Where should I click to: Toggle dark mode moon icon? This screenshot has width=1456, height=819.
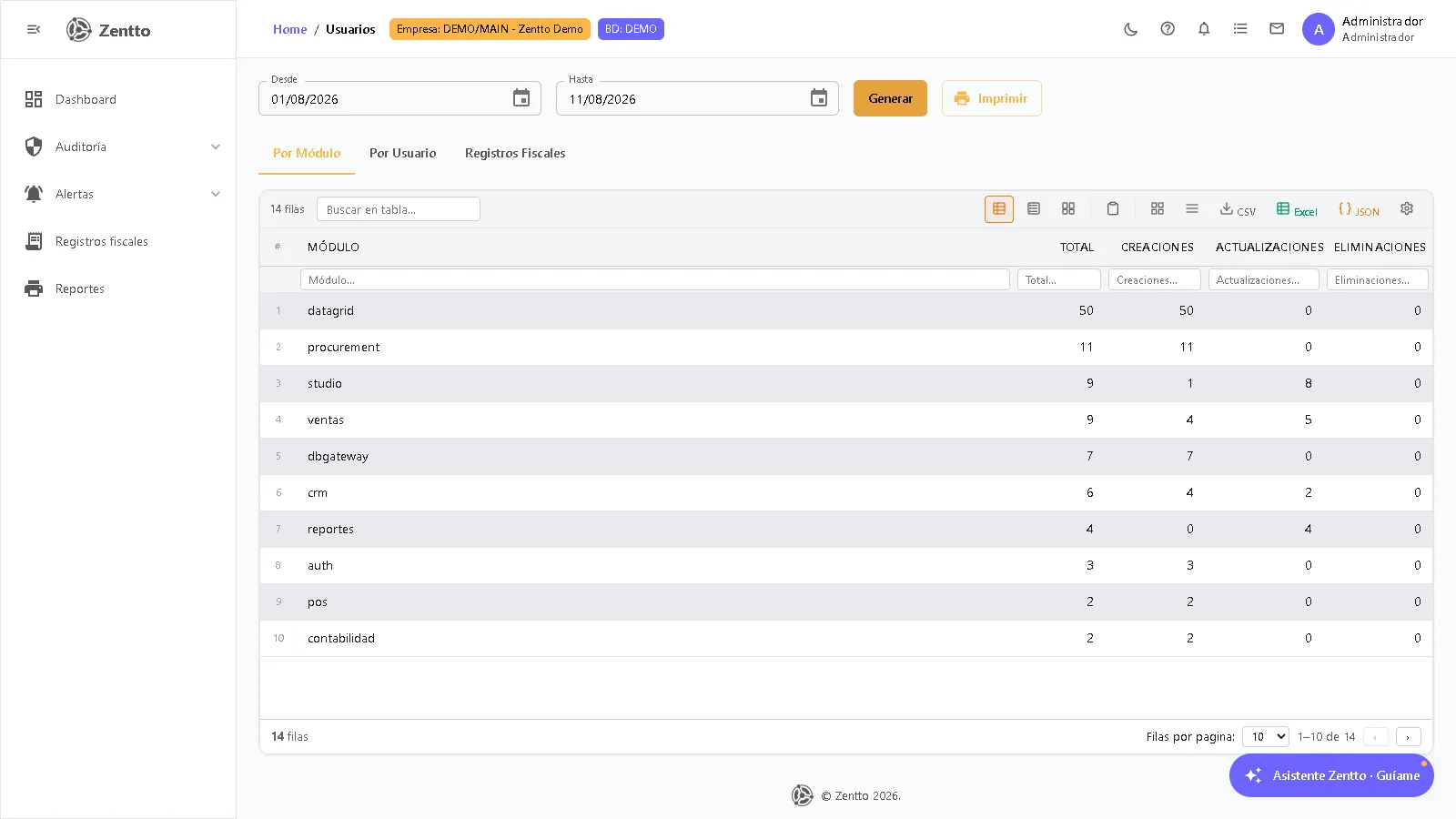1131,29
